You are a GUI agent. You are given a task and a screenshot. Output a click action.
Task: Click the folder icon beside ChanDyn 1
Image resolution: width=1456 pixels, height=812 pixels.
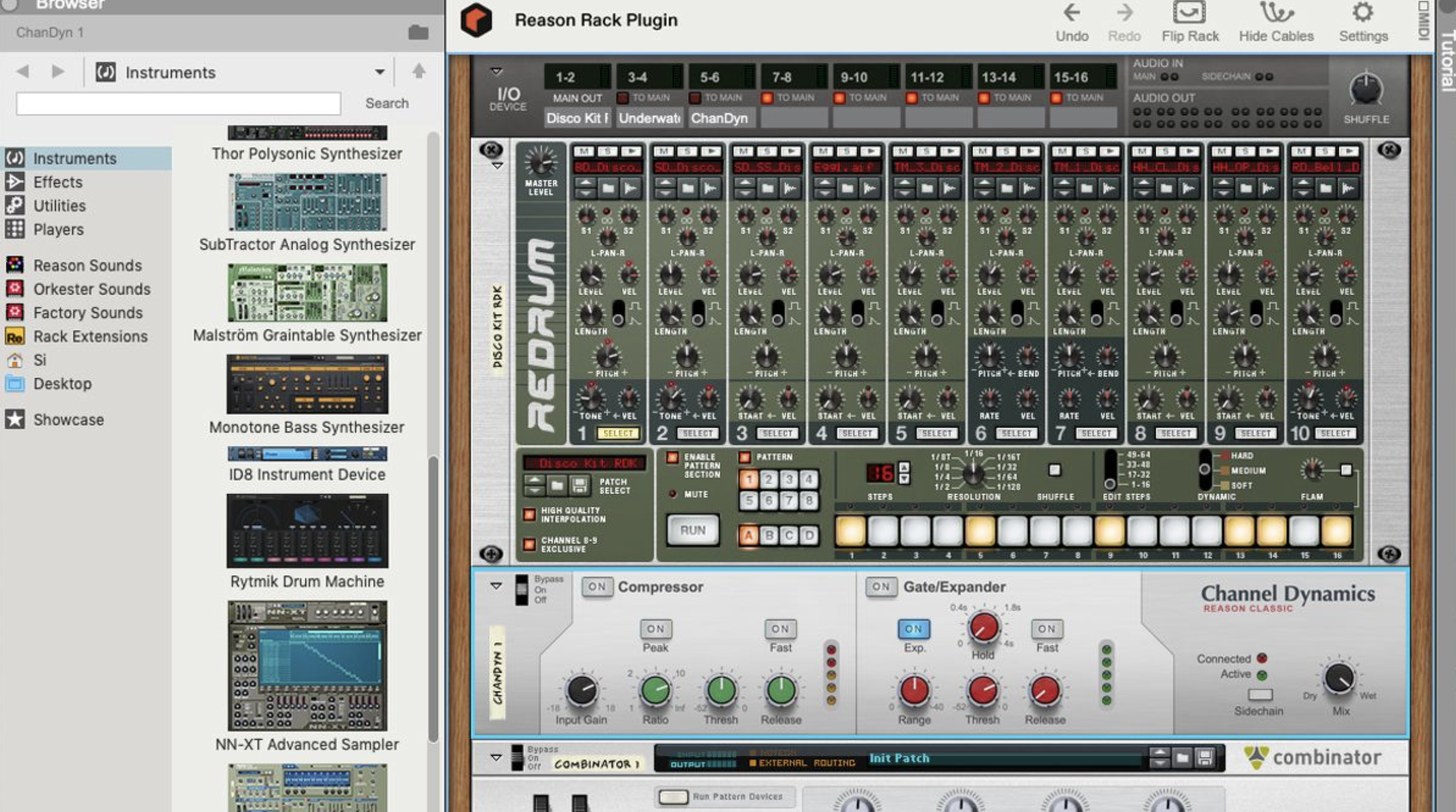pos(418,32)
